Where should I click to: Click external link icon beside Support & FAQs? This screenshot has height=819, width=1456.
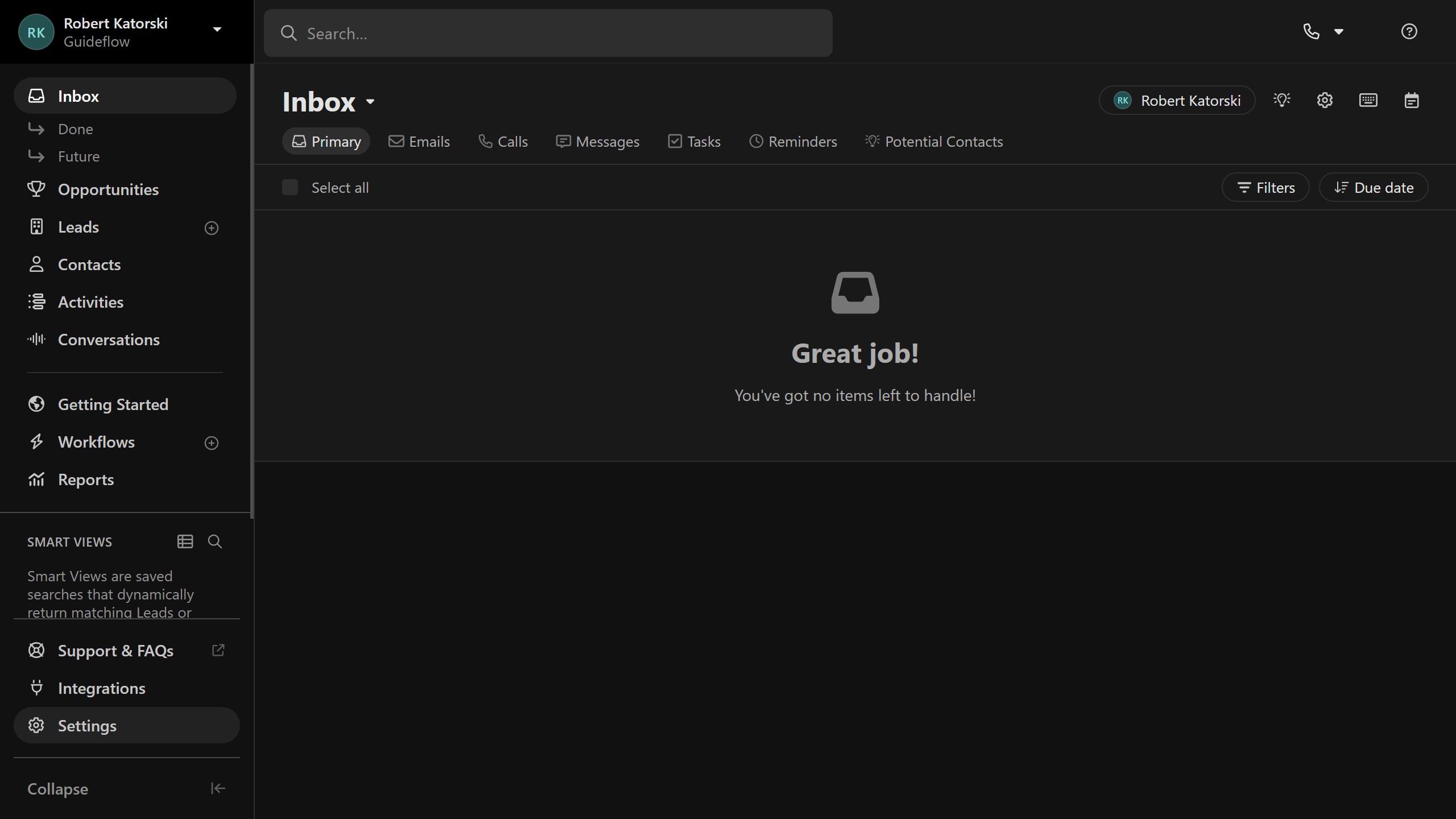[x=218, y=650]
